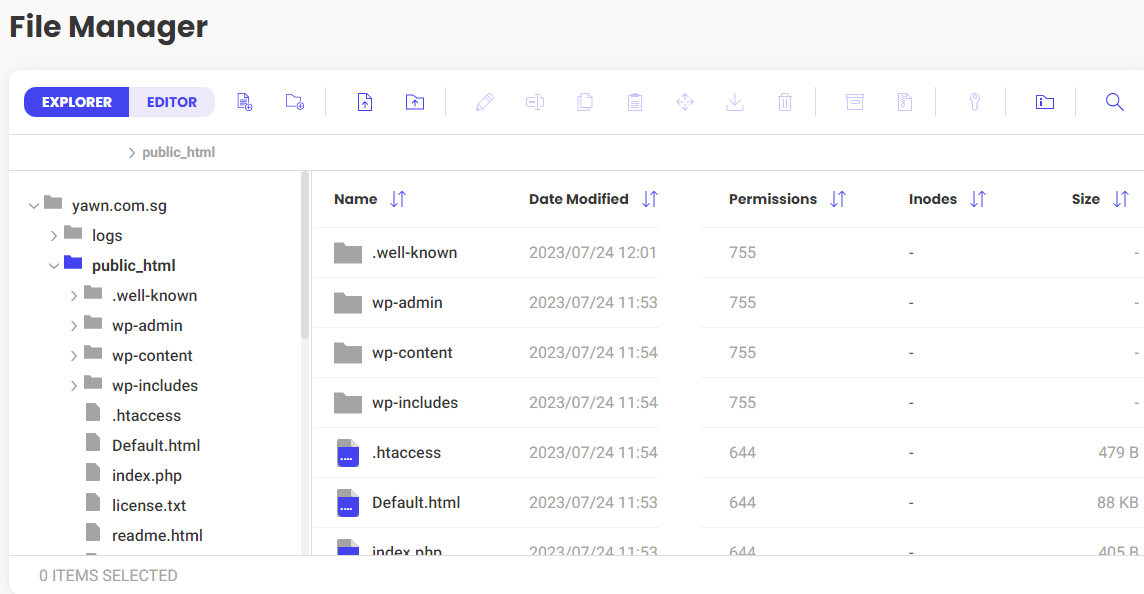Click the Extract zip file icon

(905, 102)
